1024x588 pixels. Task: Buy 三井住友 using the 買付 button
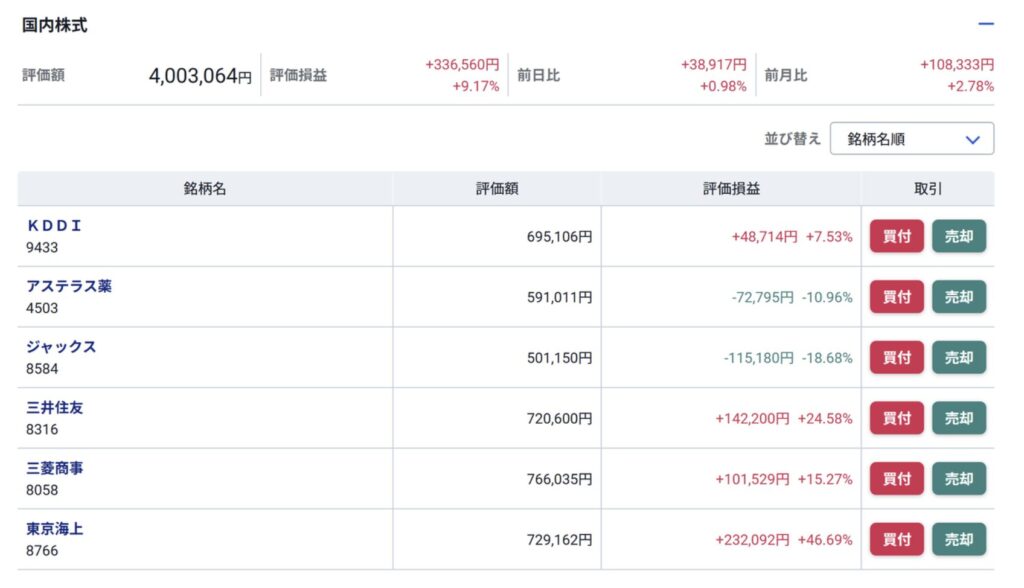pyautogui.click(x=897, y=418)
